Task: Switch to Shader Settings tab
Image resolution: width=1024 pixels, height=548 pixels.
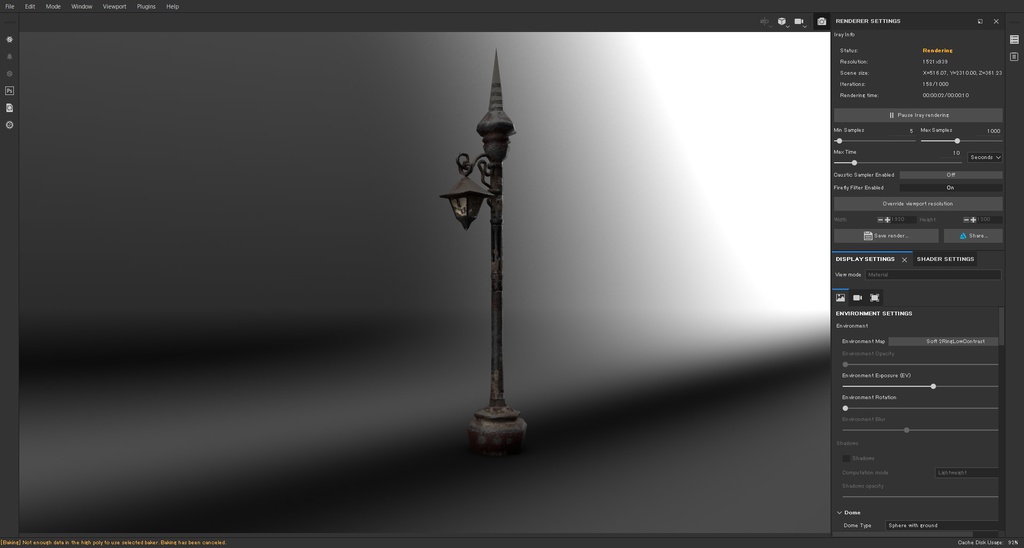Action: click(x=945, y=259)
